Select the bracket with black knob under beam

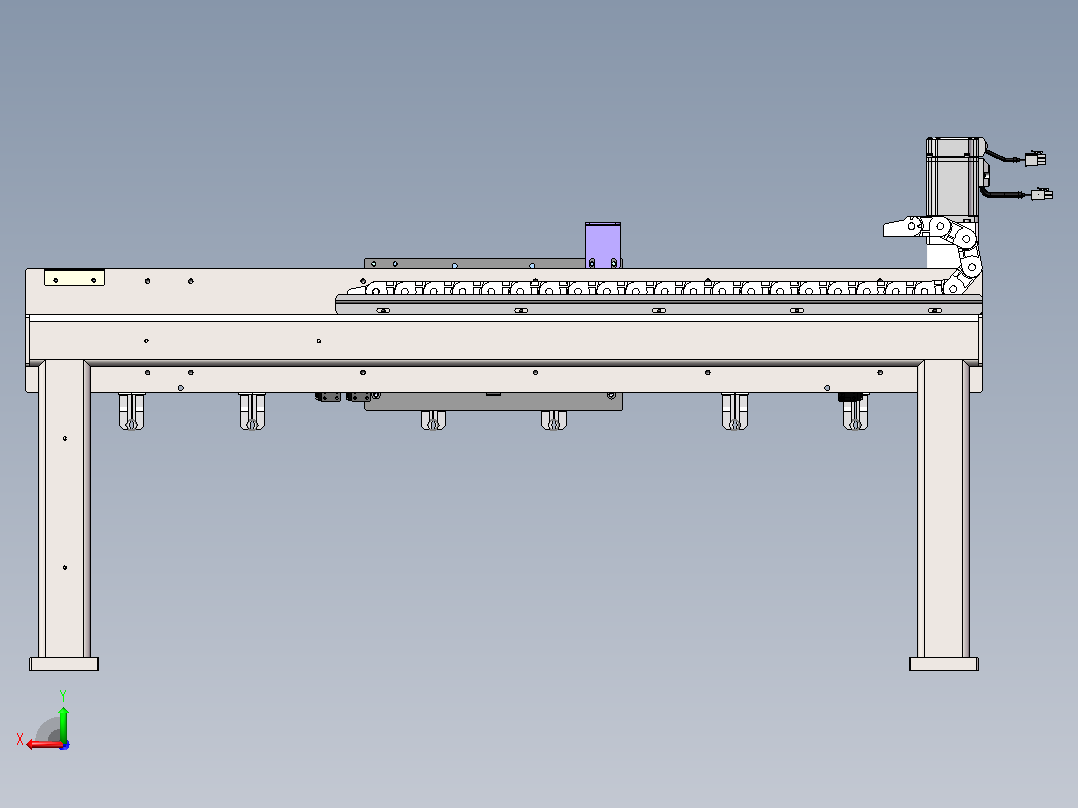click(855, 411)
